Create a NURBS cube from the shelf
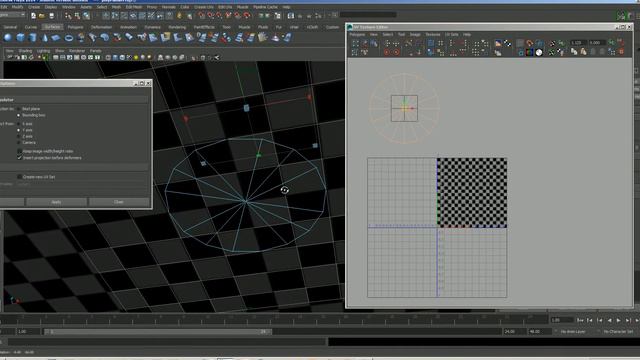 (x=20, y=38)
